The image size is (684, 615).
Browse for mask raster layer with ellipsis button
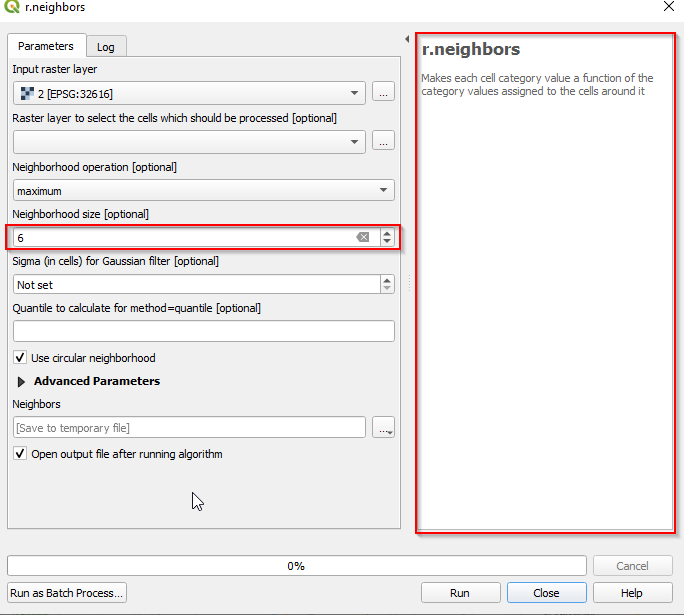pyautogui.click(x=383, y=141)
